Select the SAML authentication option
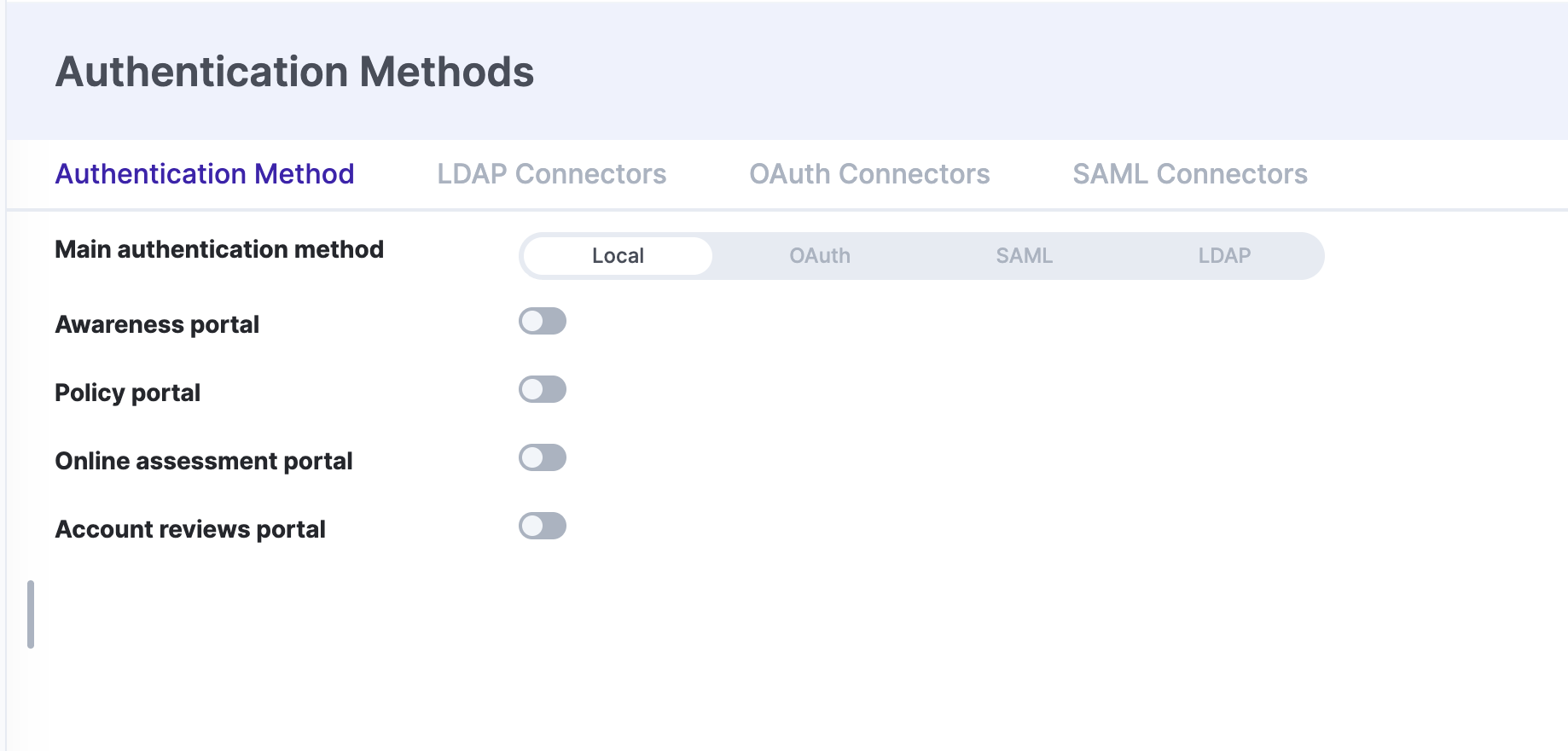The image size is (1568, 751). point(1024,256)
